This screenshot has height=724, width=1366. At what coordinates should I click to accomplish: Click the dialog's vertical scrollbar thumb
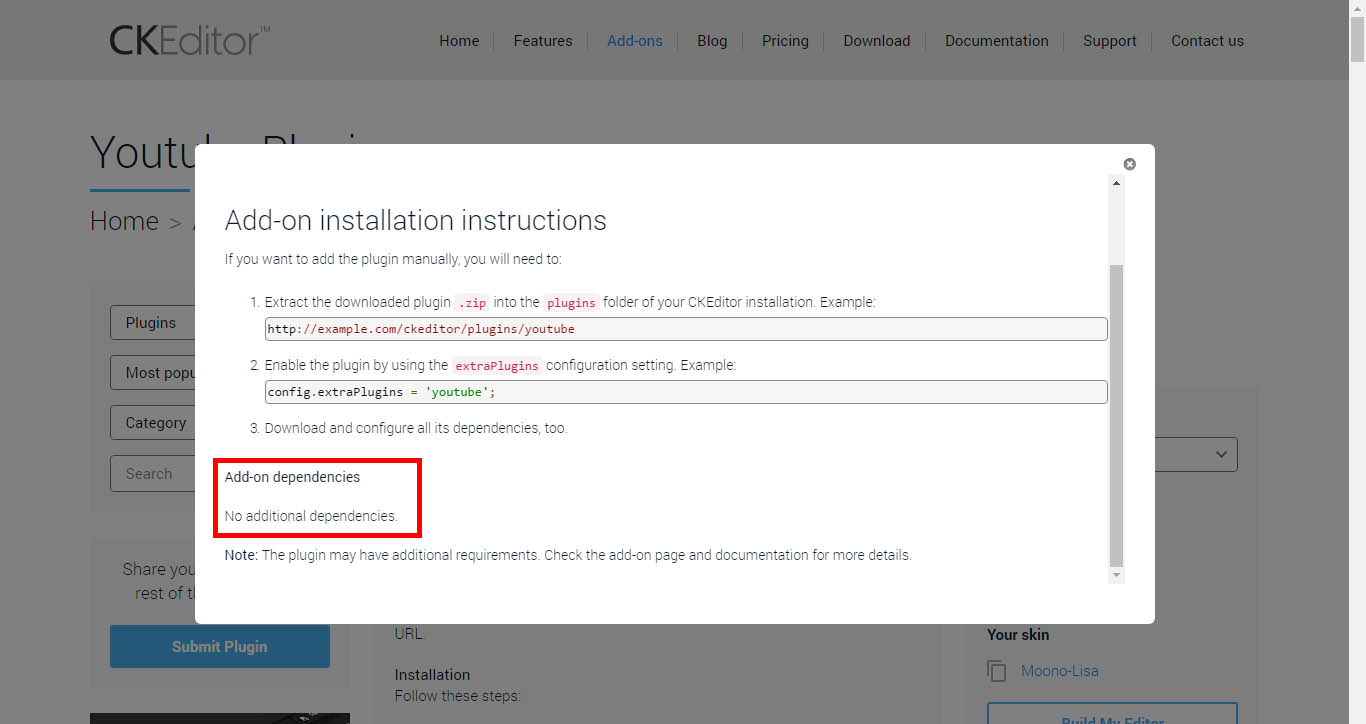click(x=1117, y=415)
